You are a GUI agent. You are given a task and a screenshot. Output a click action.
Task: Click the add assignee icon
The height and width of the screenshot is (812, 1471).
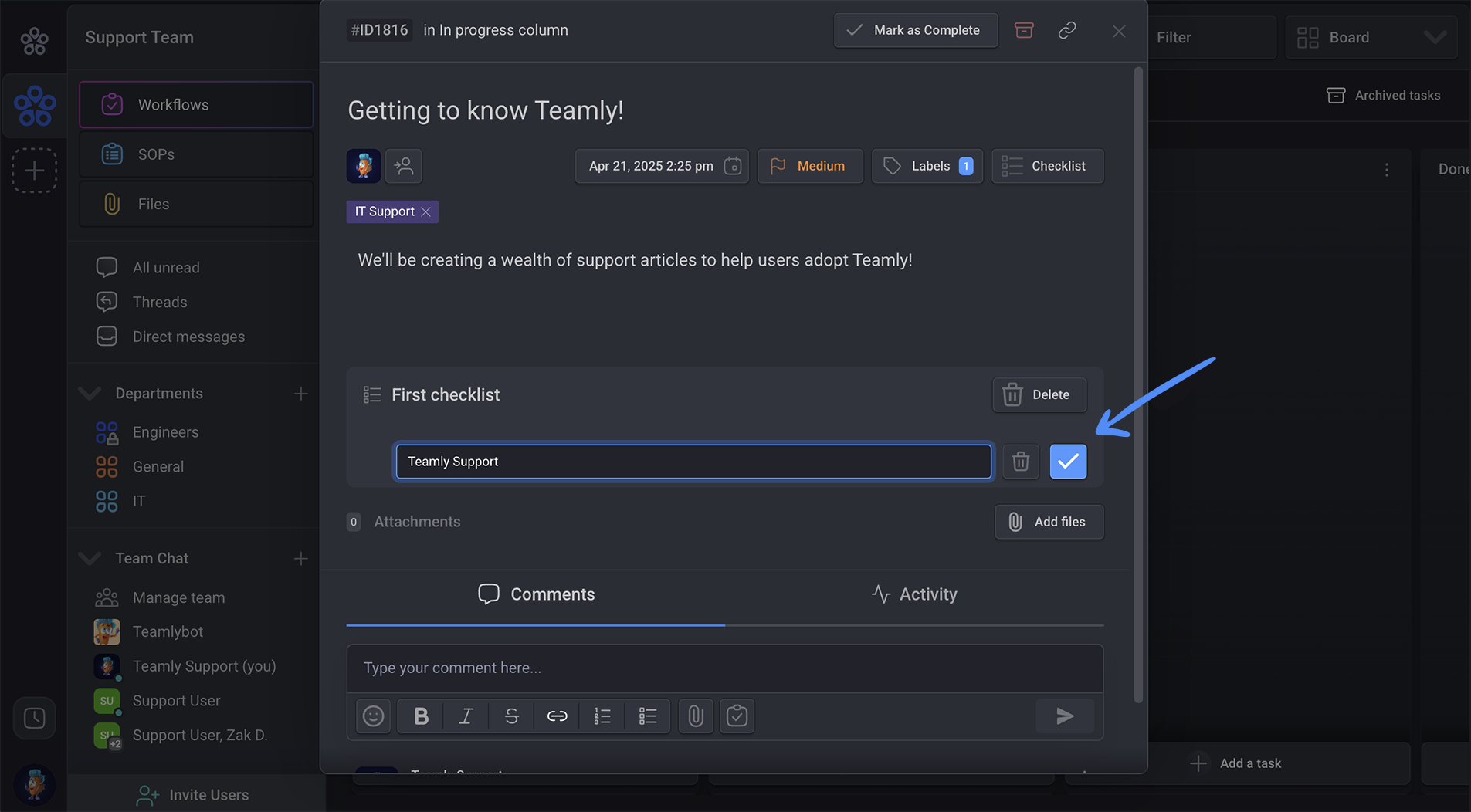click(404, 166)
